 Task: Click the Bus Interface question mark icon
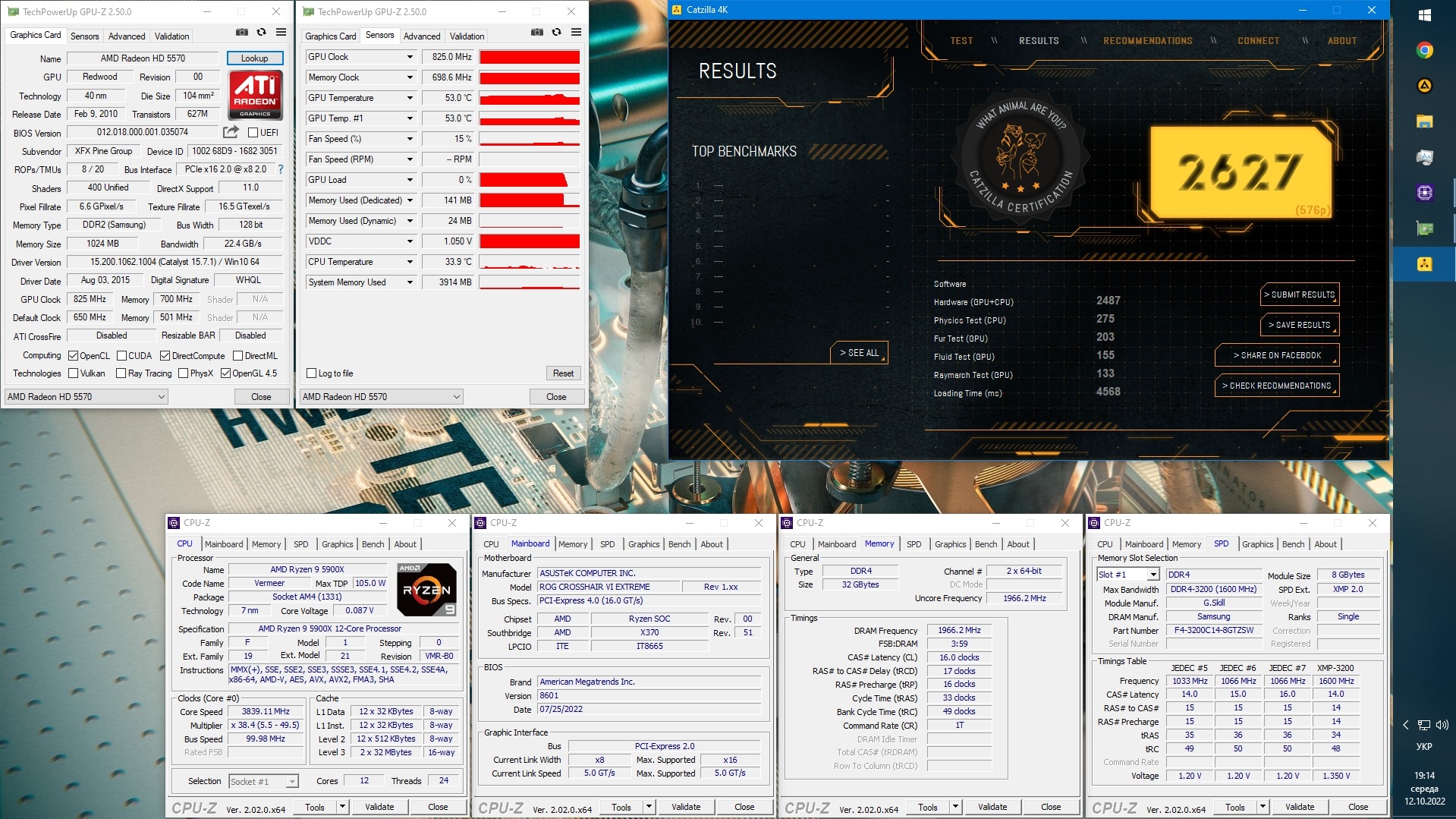[281, 169]
